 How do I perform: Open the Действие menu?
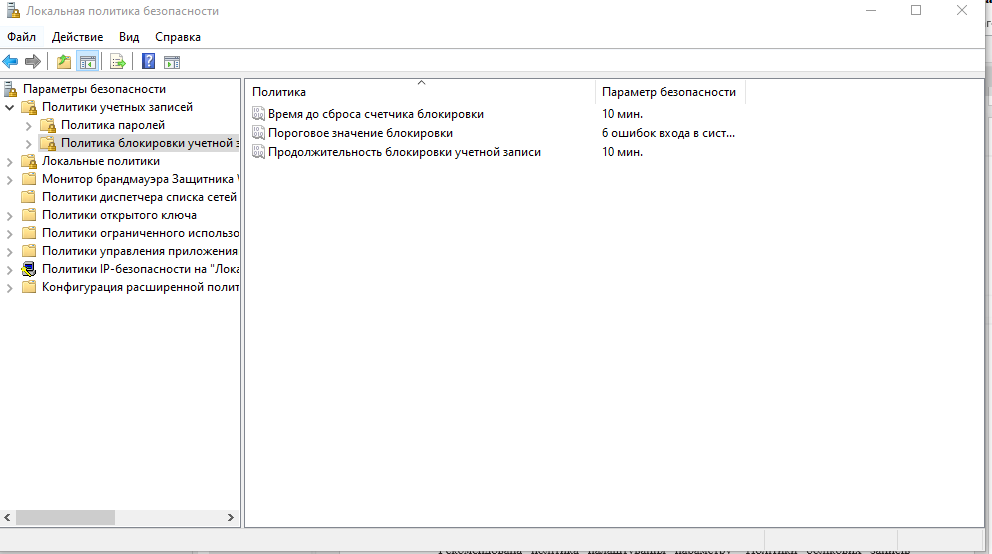(x=77, y=37)
